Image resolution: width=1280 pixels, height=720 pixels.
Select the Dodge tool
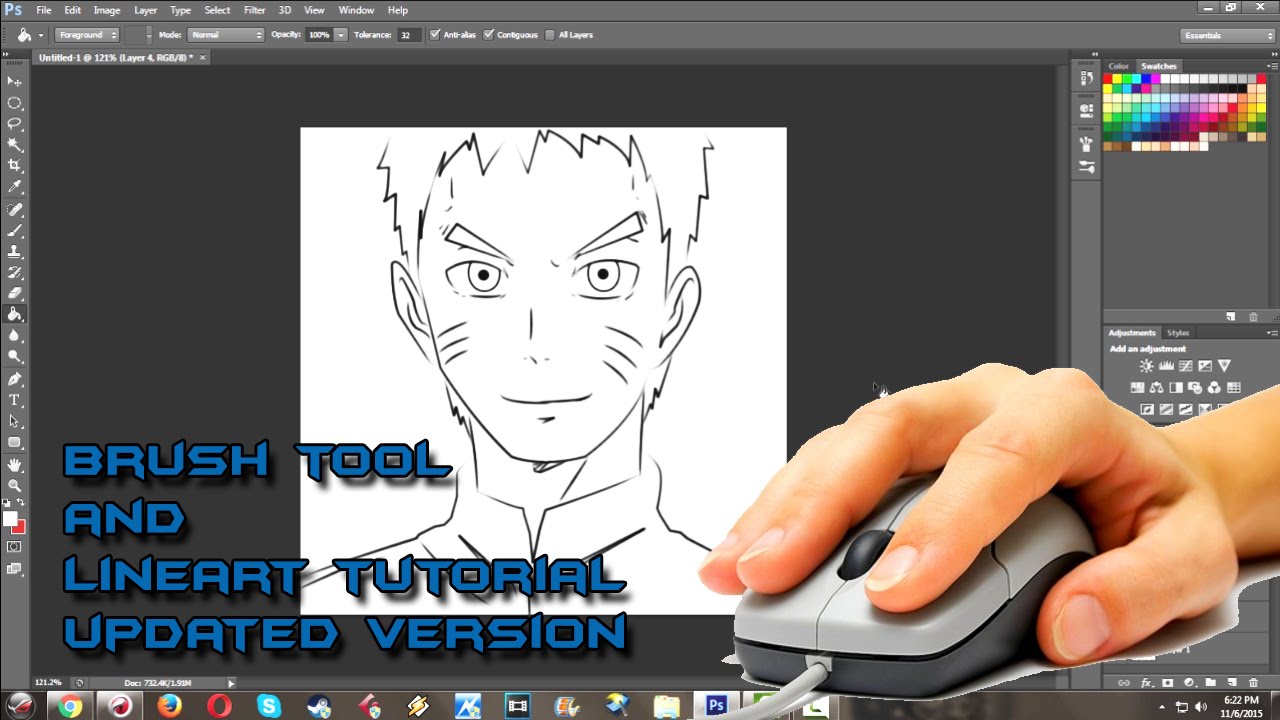(14, 357)
